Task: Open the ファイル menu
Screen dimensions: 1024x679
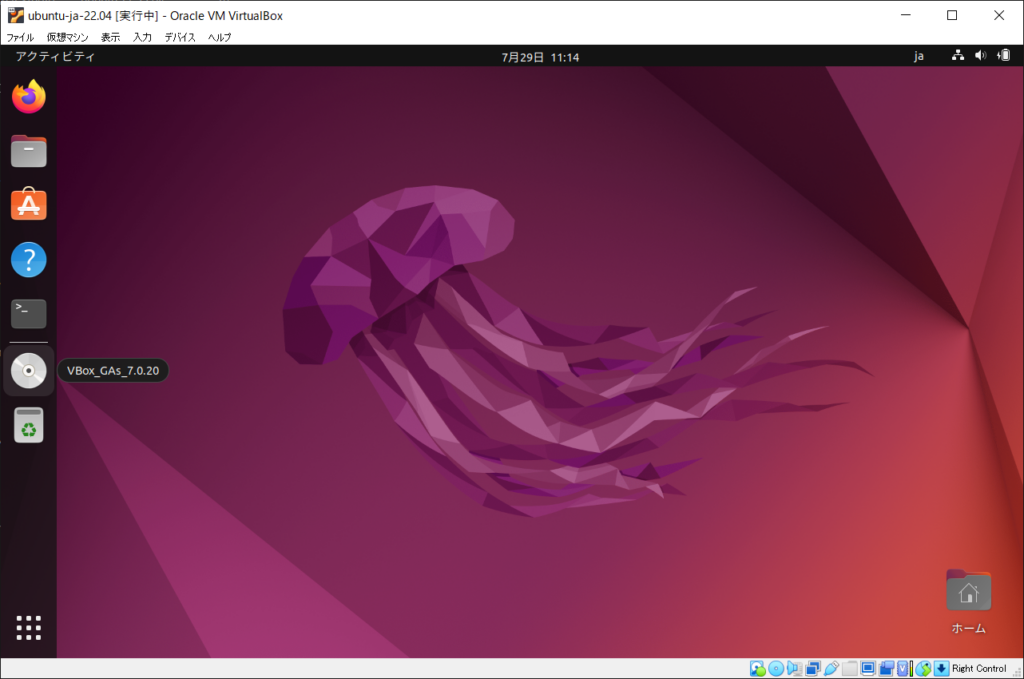Action: [20, 37]
